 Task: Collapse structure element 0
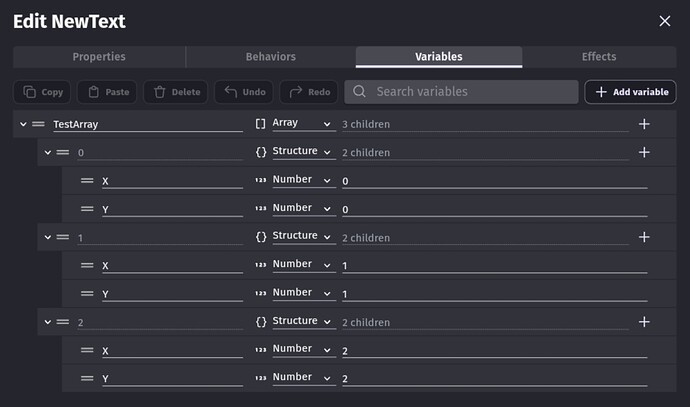click(48, 152)
